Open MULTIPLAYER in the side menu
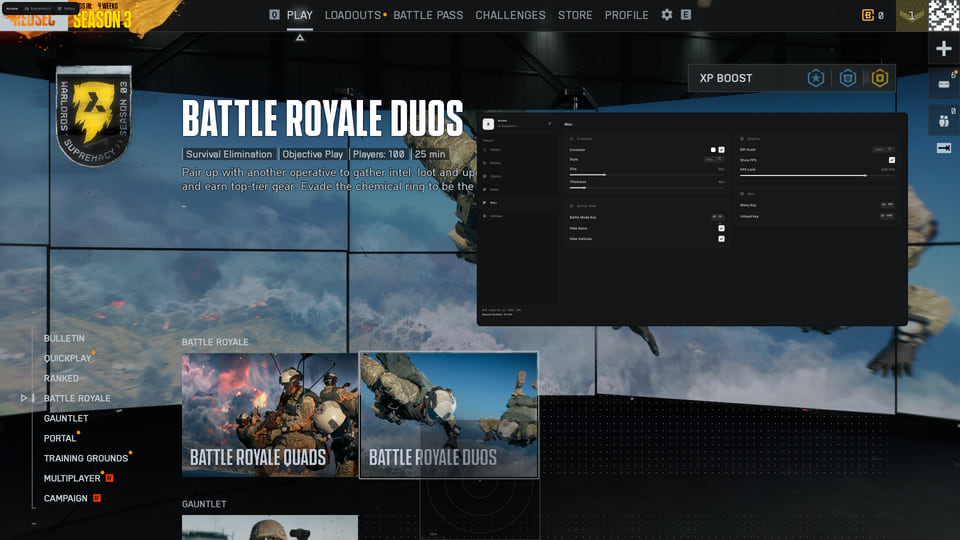 point(72,478)
